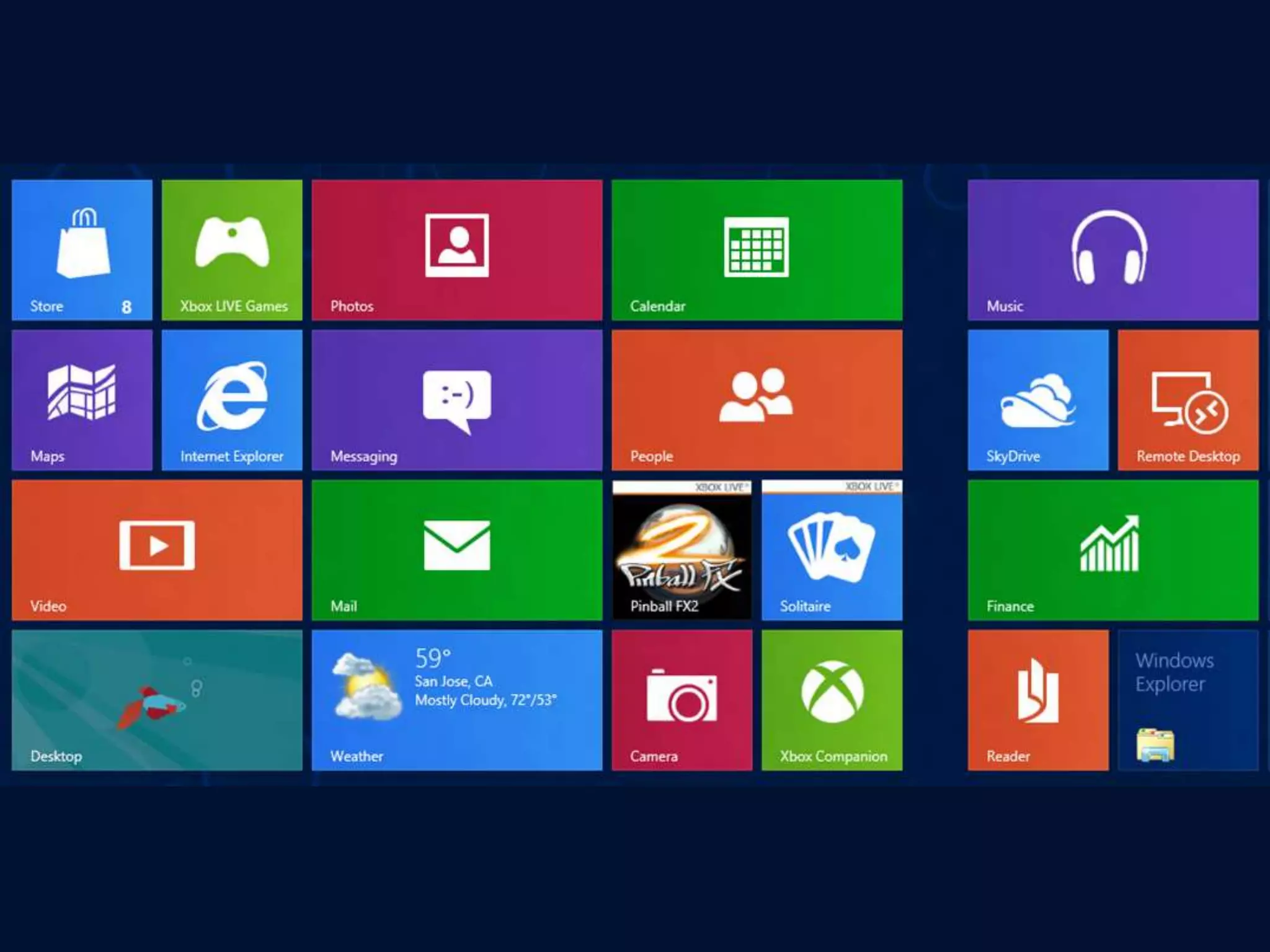Open the Xbox Companion tile
This screenshot has height=952, width=1270.
tap(832, 700)
